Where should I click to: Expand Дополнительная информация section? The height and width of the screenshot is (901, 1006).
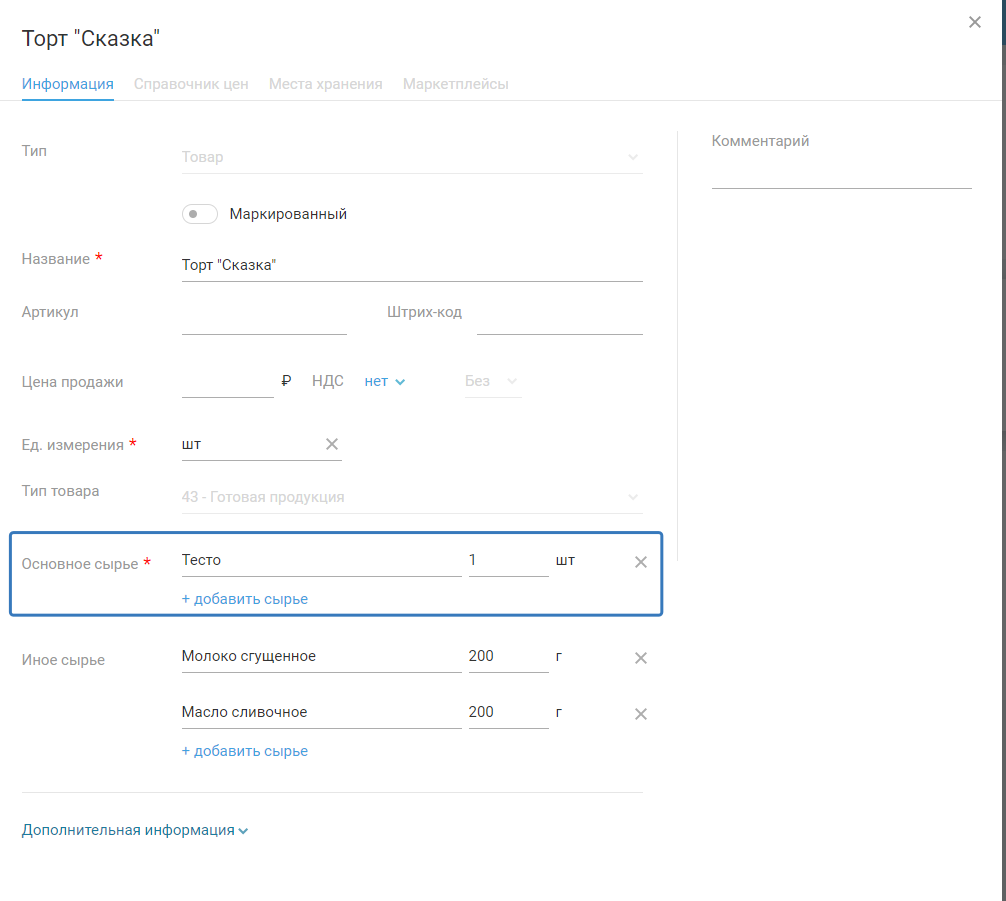(x=134, y=830)
